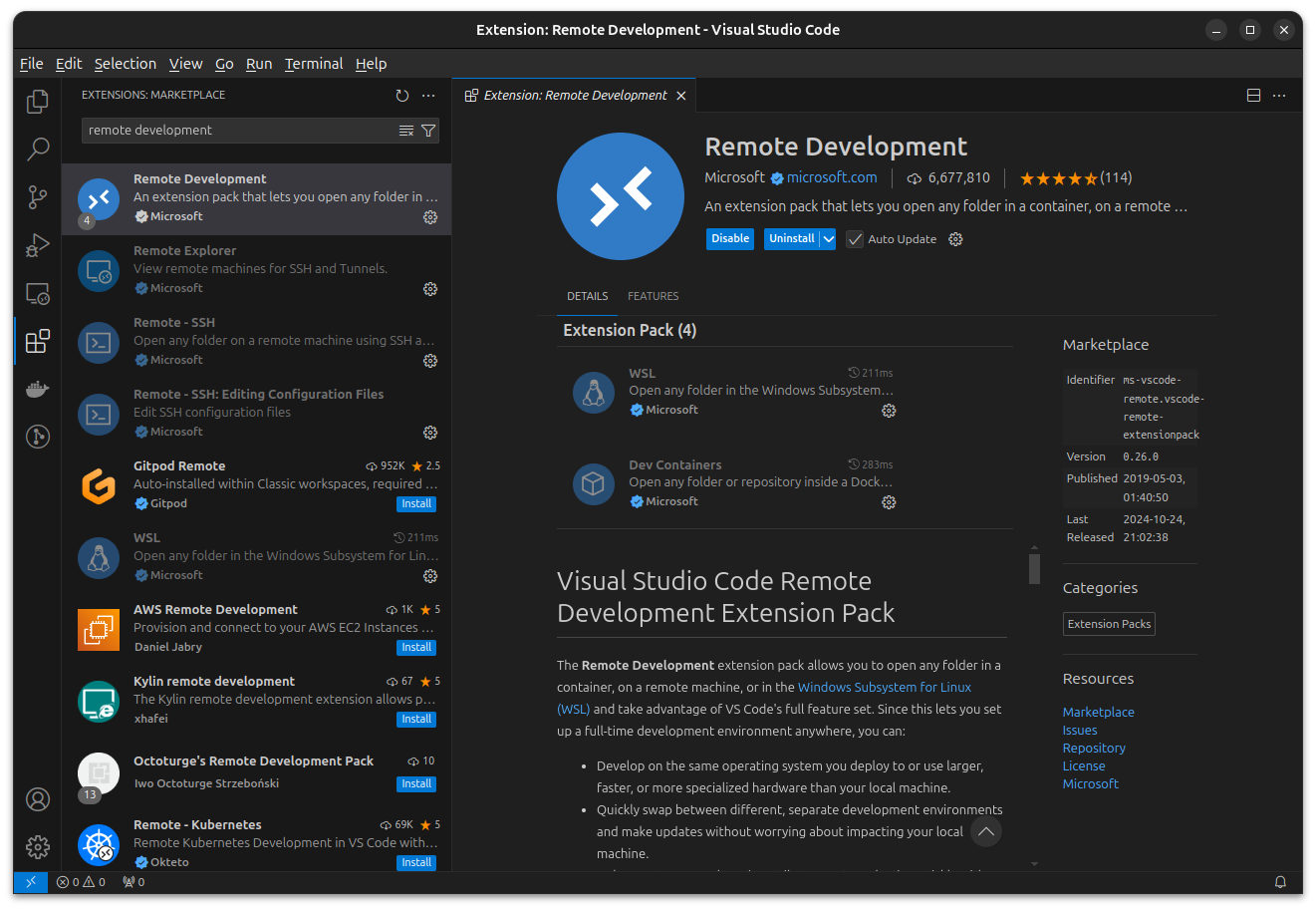Install Octoturge's Remote Development Pack

point(416,784)
